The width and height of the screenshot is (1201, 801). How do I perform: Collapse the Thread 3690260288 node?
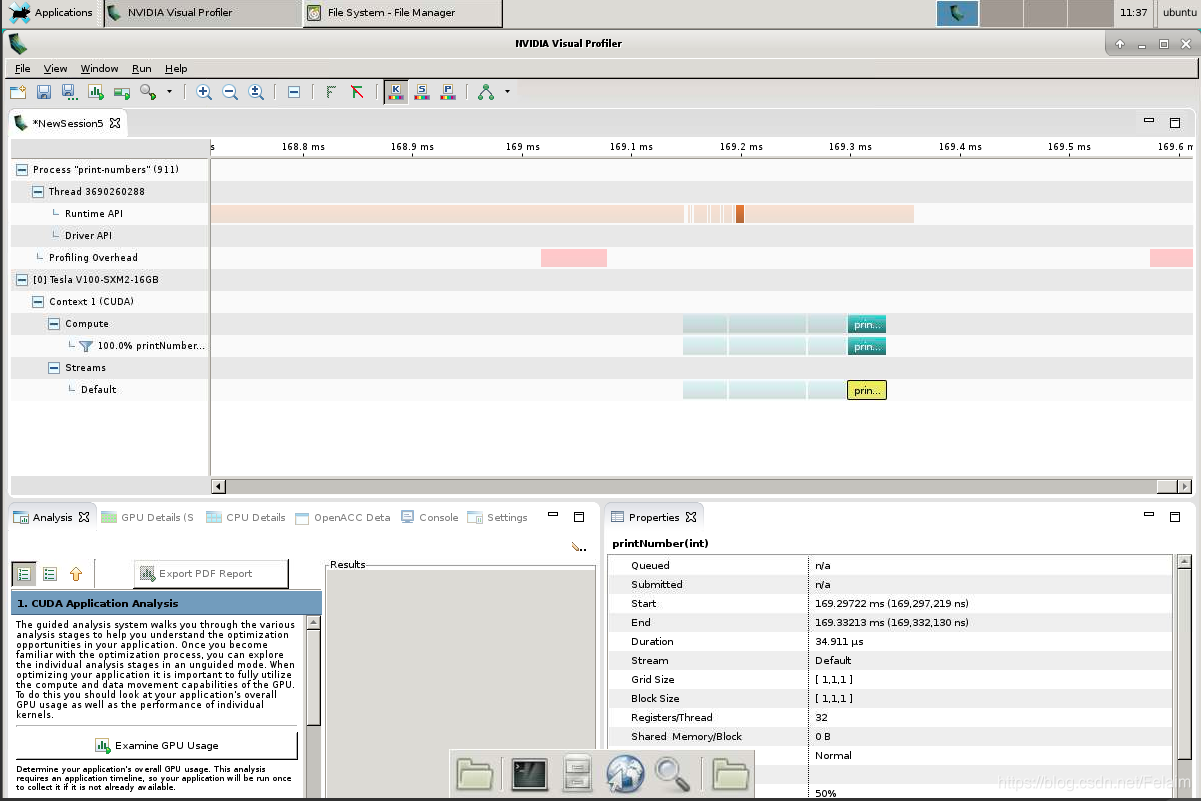[x=38, y=192]
